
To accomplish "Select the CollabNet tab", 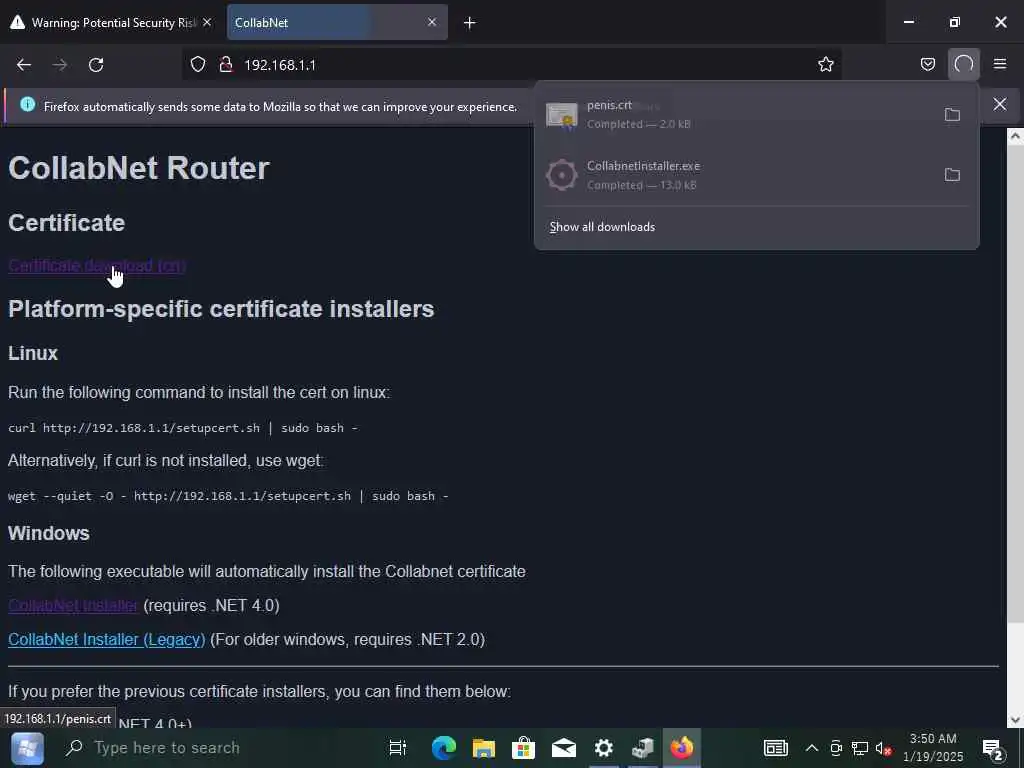I will click(x=337, y=22).
